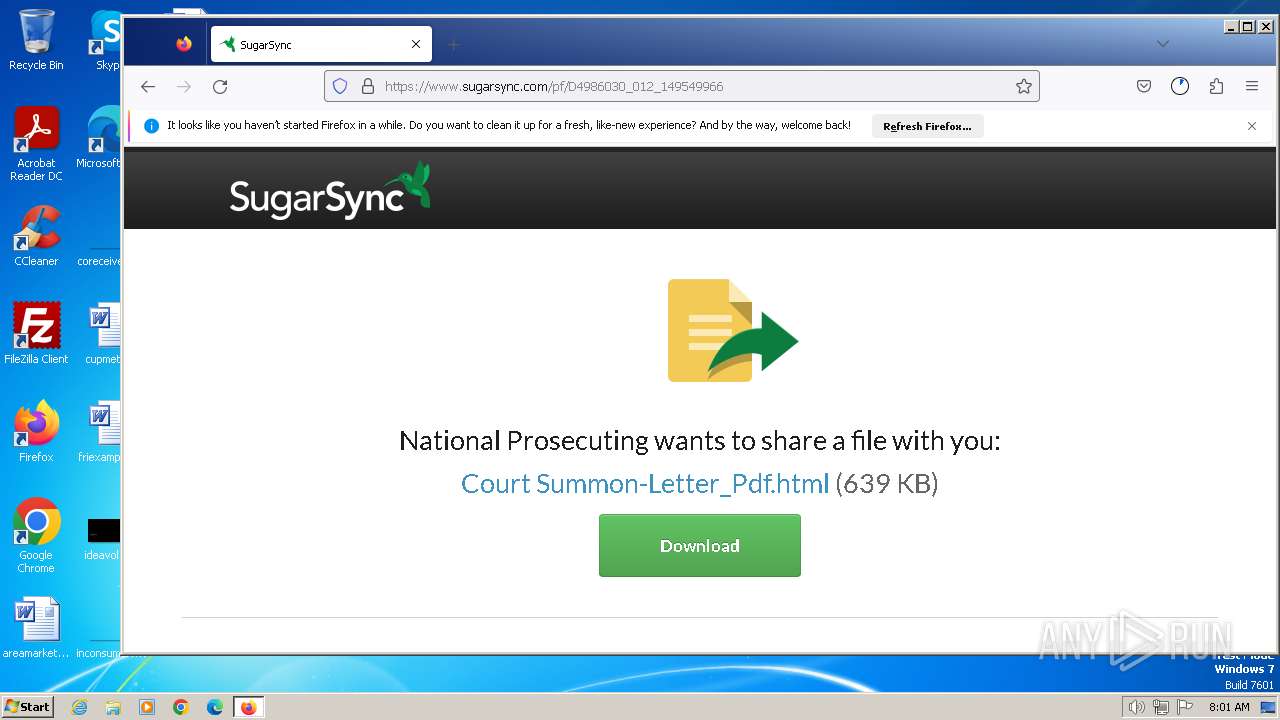
Task: Save page to Pocket
Action: 1144,86
